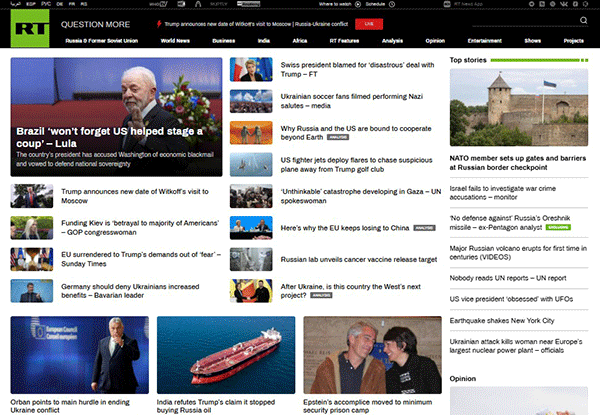600x415 pixels.
Task: Click the ANALYSIS badge on West's next project story
Action: click(x=321, y=295)
